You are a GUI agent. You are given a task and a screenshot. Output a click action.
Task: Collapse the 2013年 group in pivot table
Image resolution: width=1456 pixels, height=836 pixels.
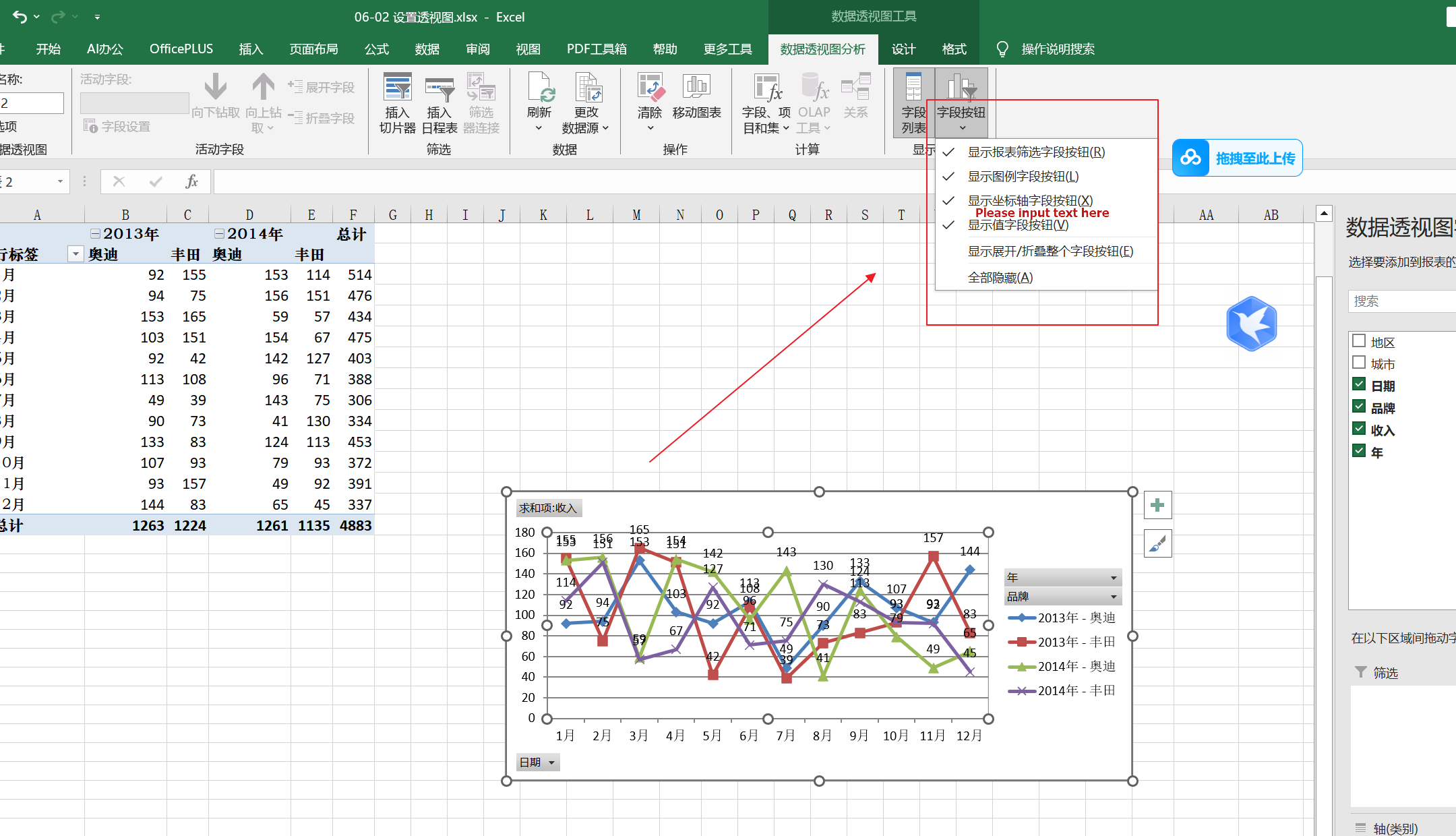coord(96,233)
